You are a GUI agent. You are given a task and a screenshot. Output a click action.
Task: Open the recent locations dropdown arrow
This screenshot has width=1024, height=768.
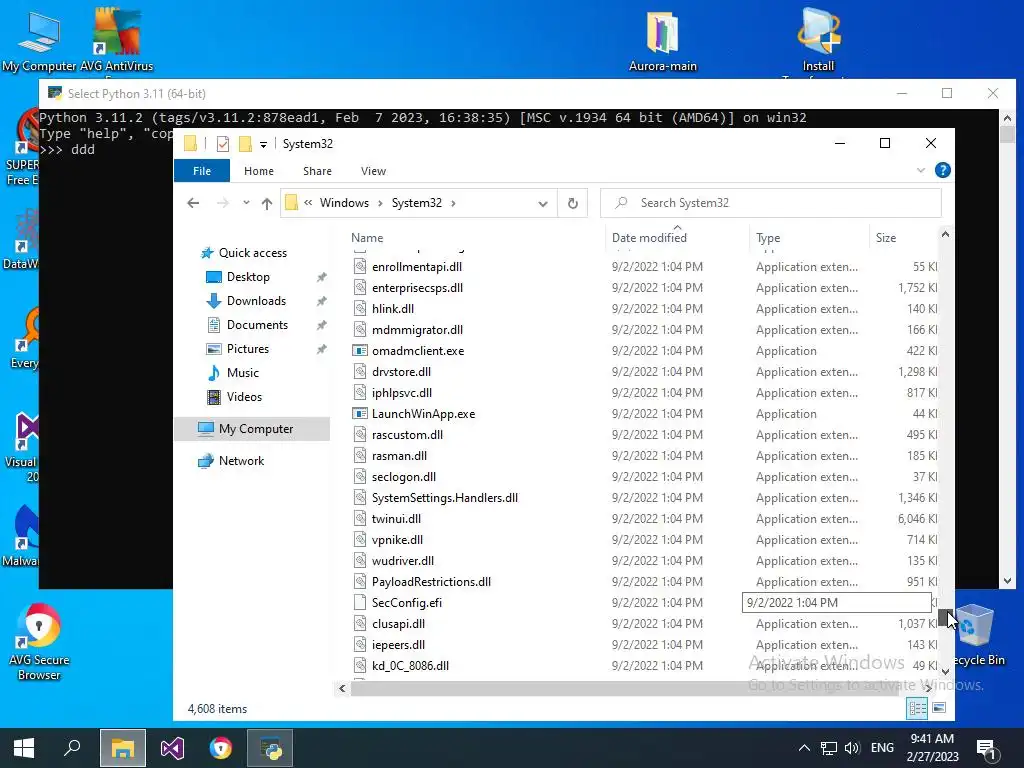246,203
